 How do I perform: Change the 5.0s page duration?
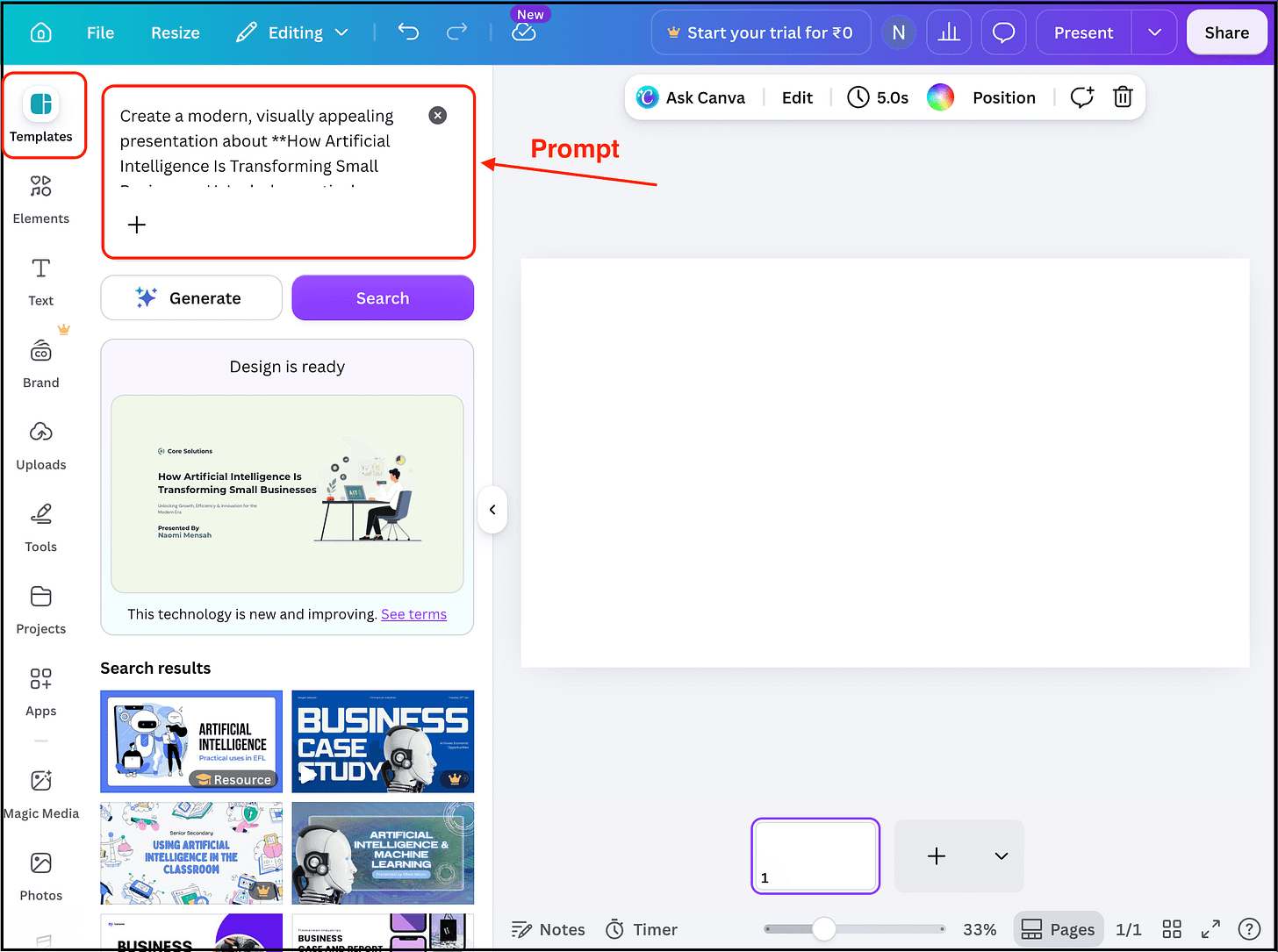pyautogui.click(x=878, y=97)
